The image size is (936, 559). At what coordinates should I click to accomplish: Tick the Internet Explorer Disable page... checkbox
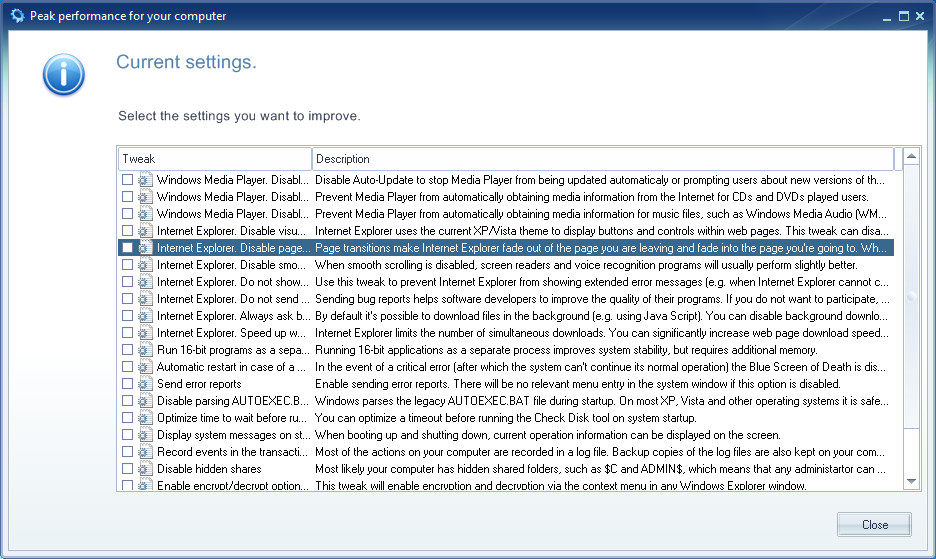(127, 248)
